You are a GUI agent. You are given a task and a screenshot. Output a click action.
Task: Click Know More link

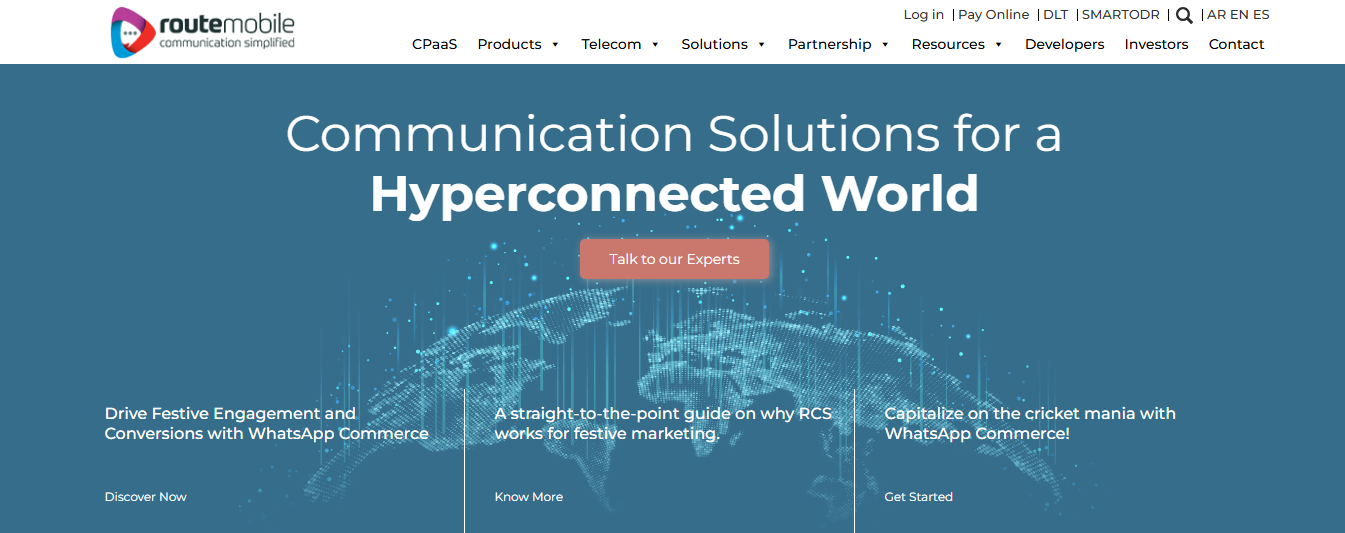tap(529, 497)
